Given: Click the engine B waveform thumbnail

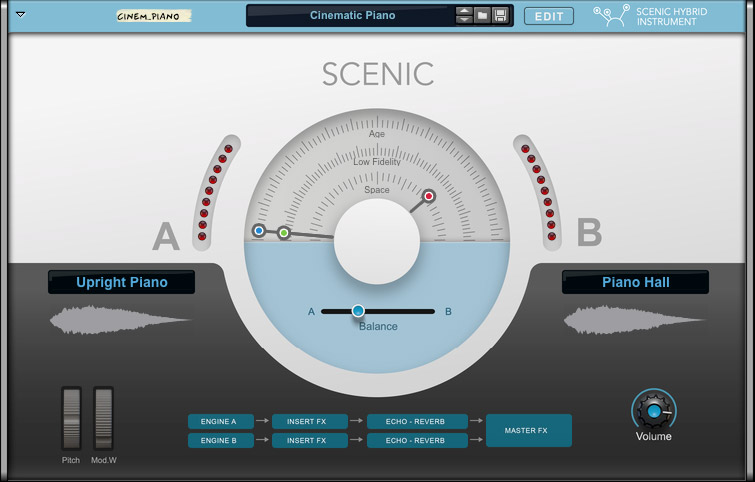Looking at the screenshot, I should (634, 319).
